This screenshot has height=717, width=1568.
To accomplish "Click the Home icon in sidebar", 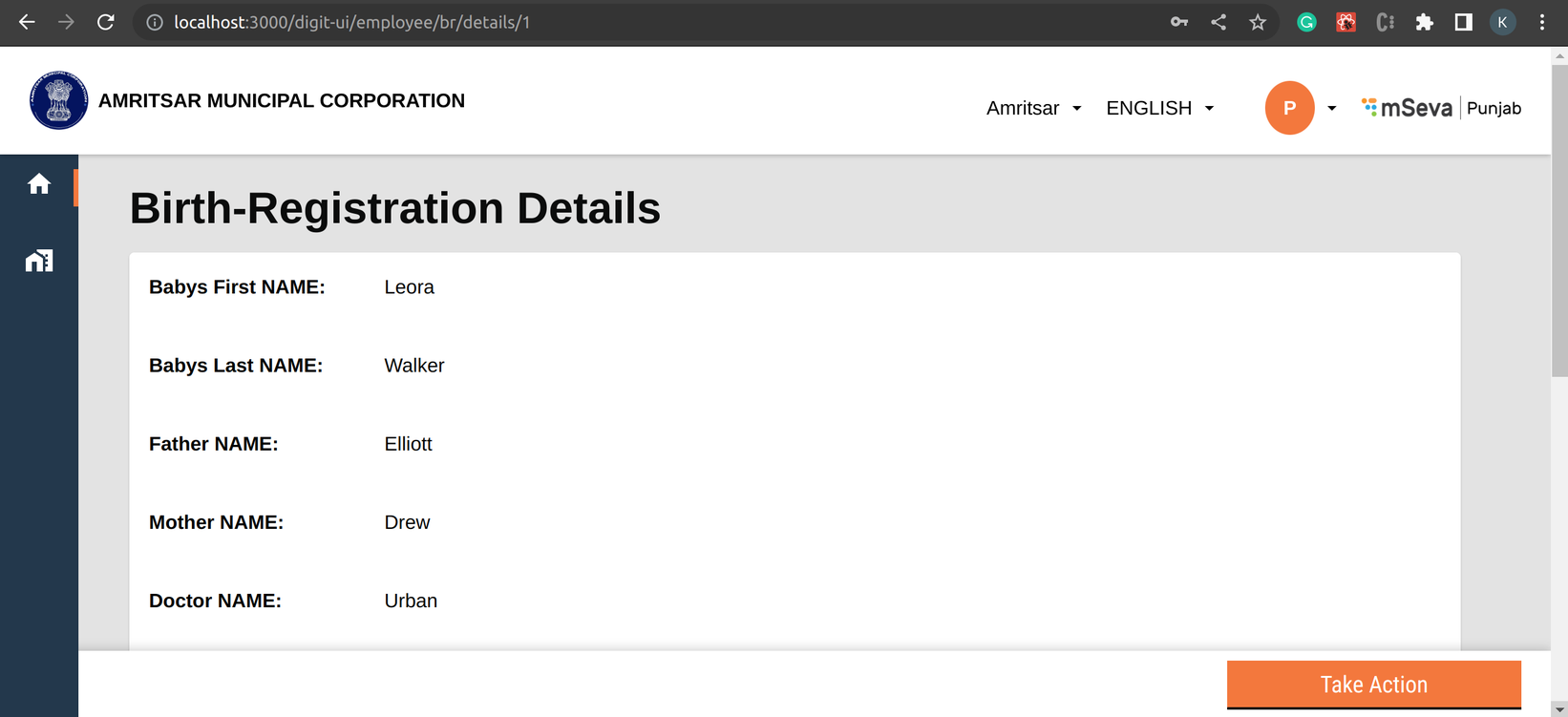I will (39, 183).
